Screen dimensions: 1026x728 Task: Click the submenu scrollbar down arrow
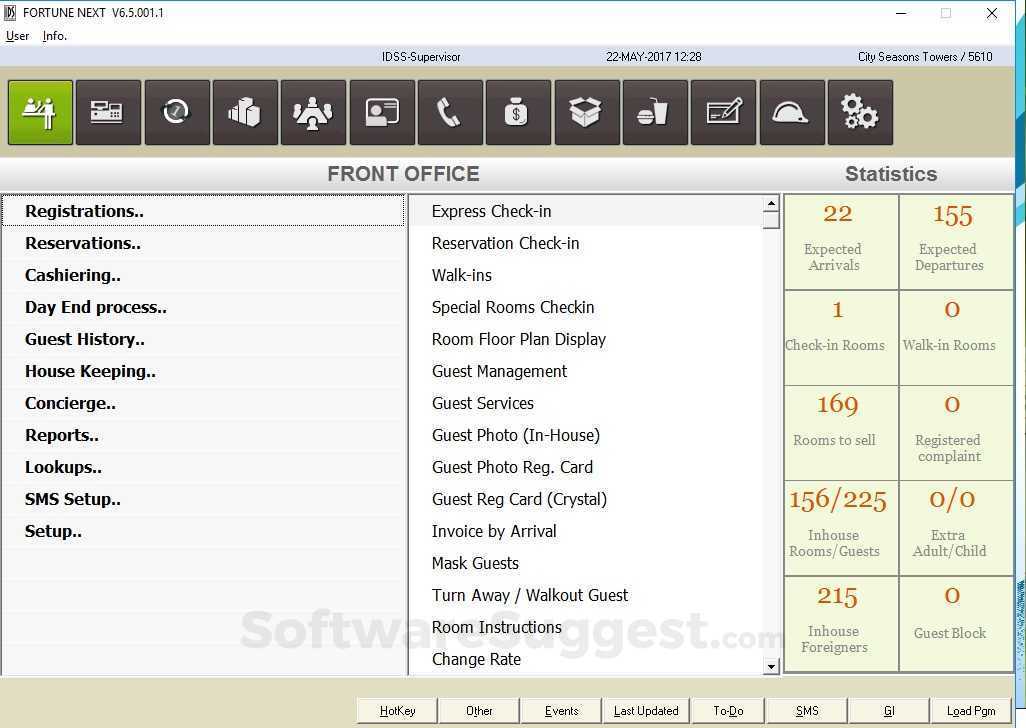coord(771,666)
